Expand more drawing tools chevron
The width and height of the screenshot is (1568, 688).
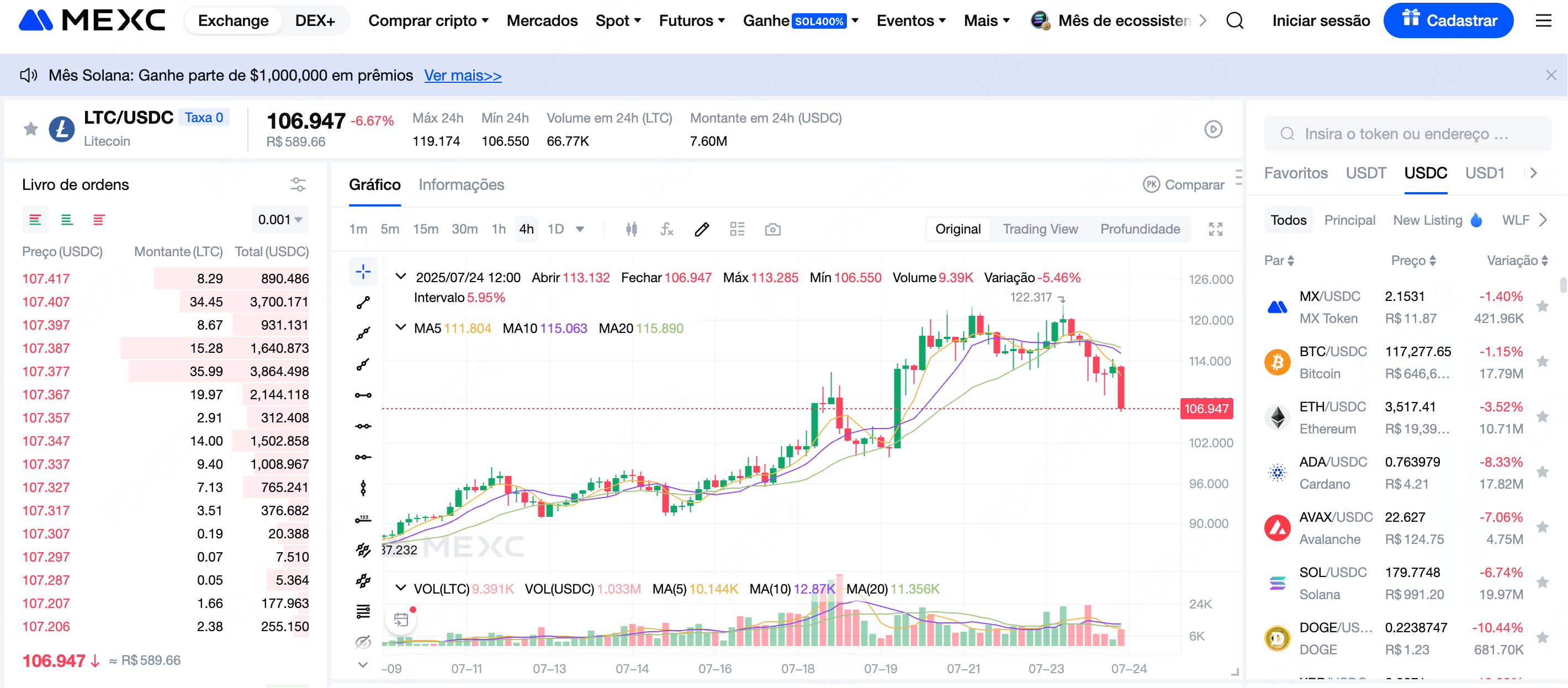point(363,665)
